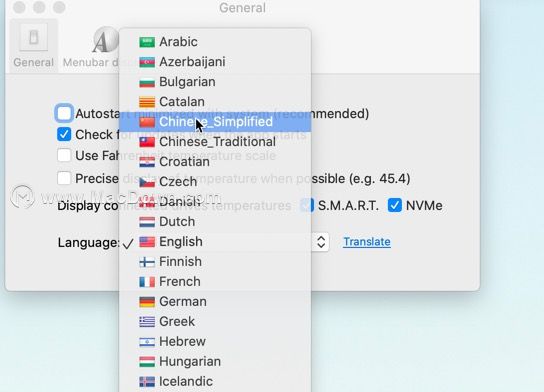Click the Language popup stepper arrows
544x392 pixels.
click(321, 242)
